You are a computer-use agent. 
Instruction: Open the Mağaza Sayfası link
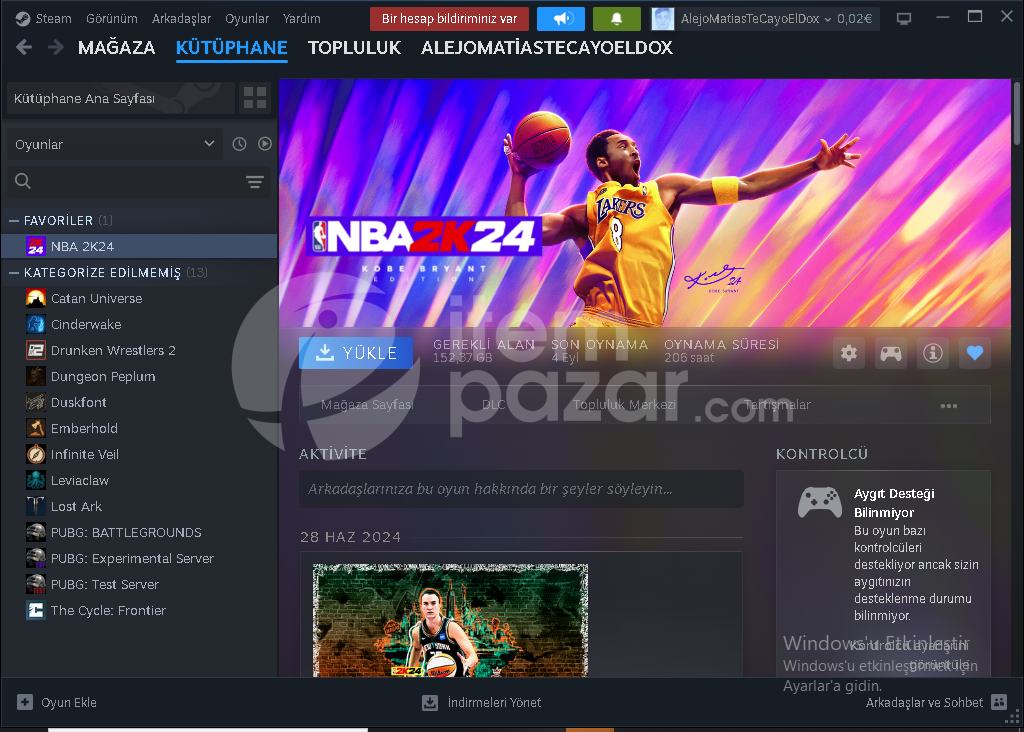coord(367,405)
